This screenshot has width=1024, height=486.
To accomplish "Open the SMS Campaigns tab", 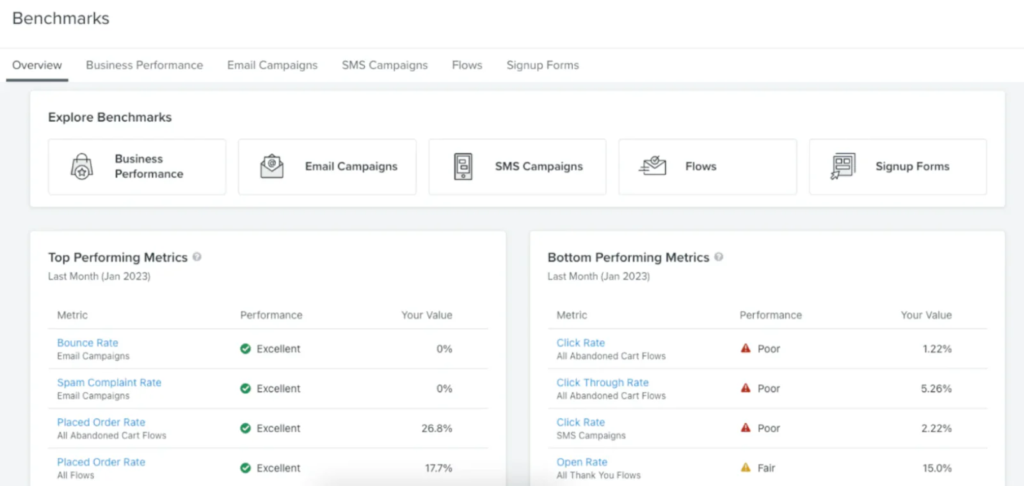I will 385,65.
